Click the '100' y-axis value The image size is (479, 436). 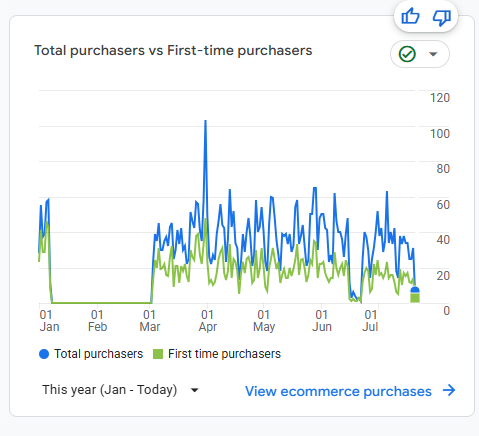pos(440,134)
